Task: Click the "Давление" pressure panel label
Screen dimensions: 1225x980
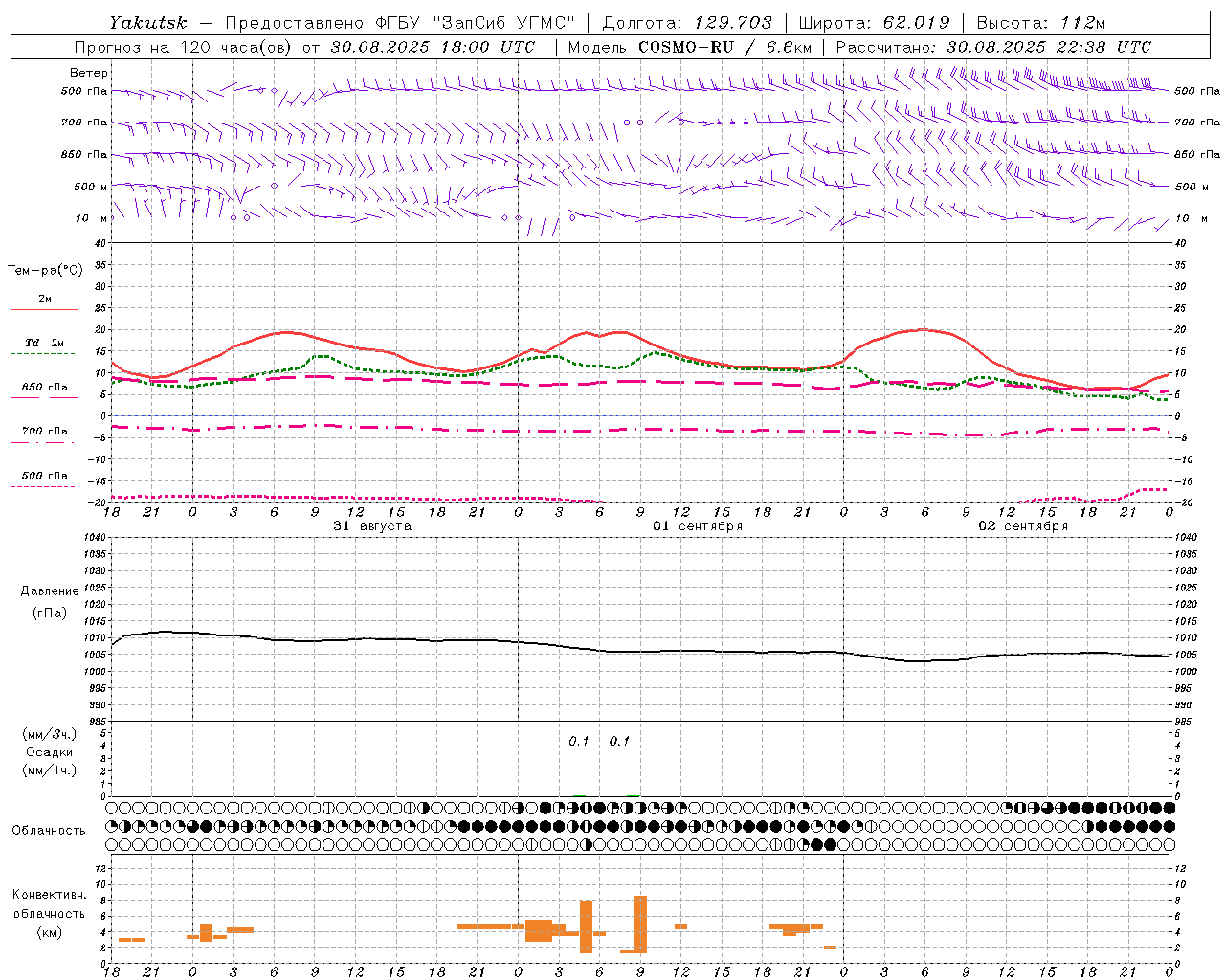Action: click(x=50, y=591)
